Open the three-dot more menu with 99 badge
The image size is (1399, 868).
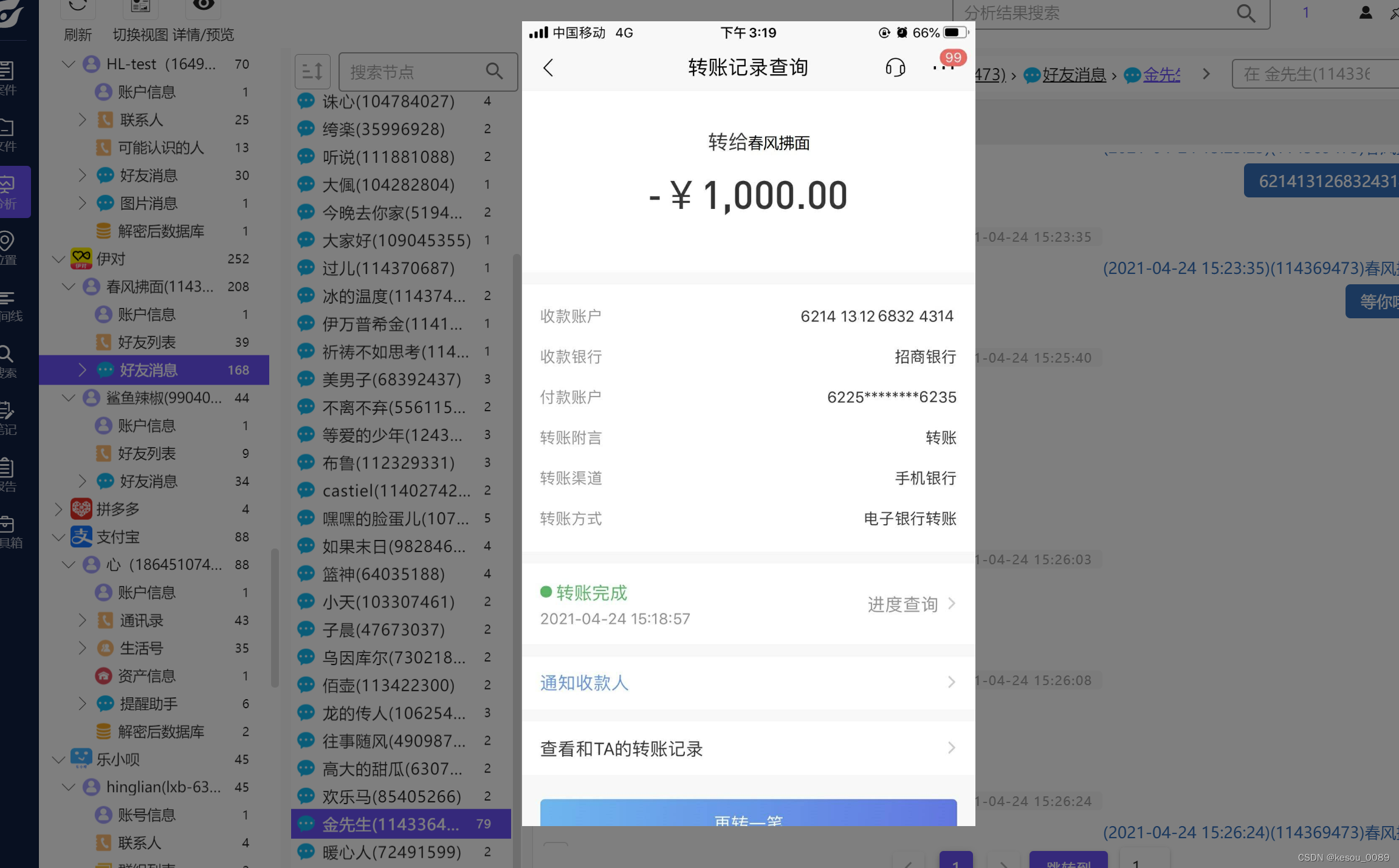943,67
